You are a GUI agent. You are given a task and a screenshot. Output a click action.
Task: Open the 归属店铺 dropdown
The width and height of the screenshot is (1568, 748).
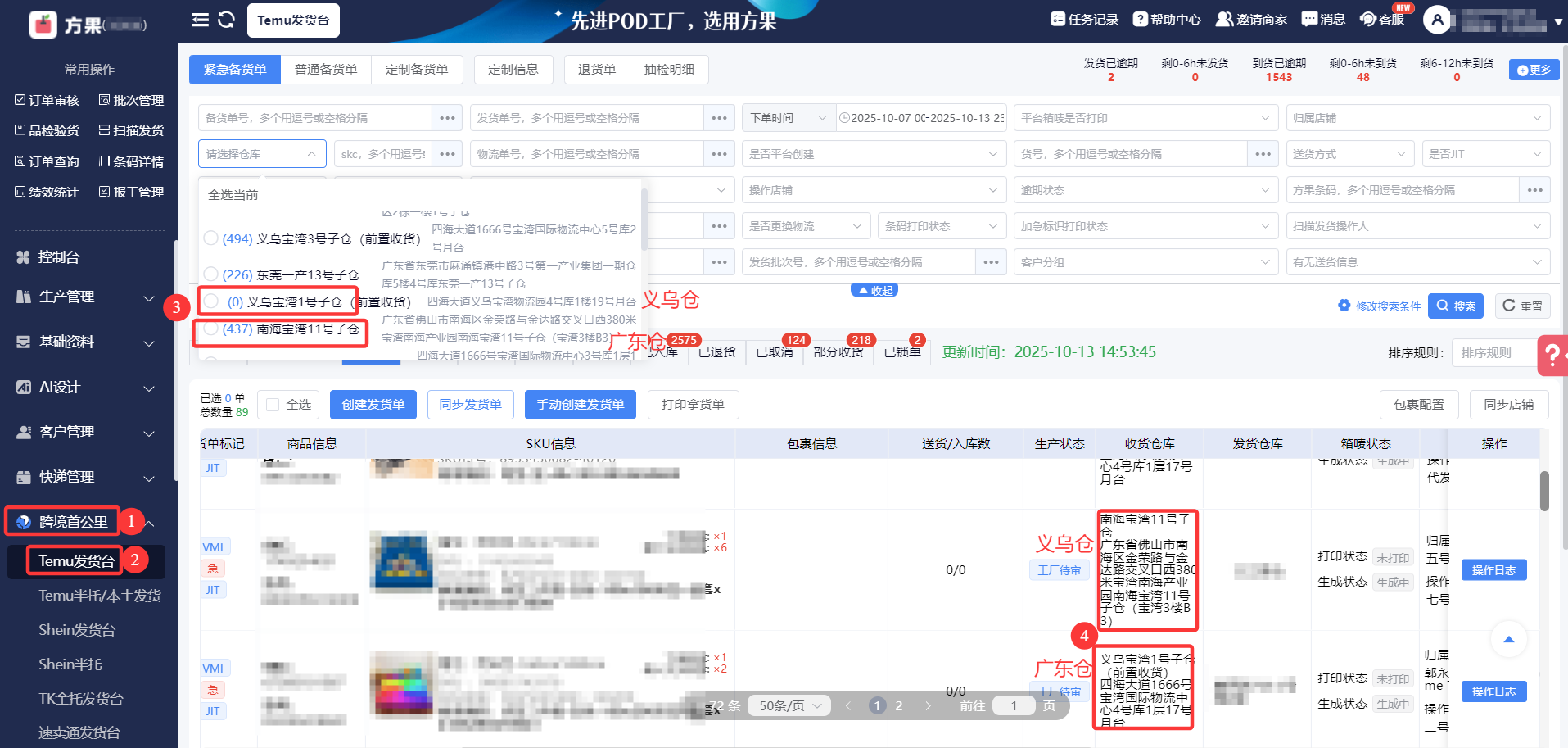click(x=1417, y=118)
